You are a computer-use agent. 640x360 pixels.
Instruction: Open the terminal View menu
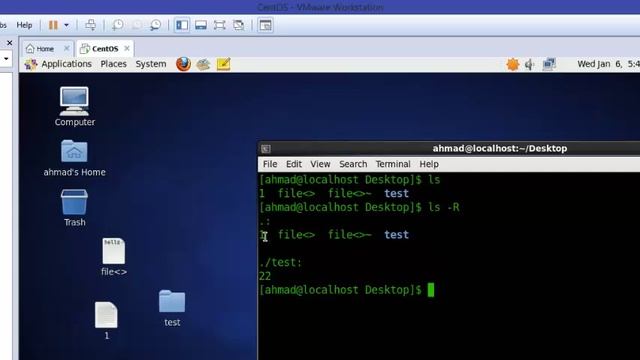click(320, 164)
